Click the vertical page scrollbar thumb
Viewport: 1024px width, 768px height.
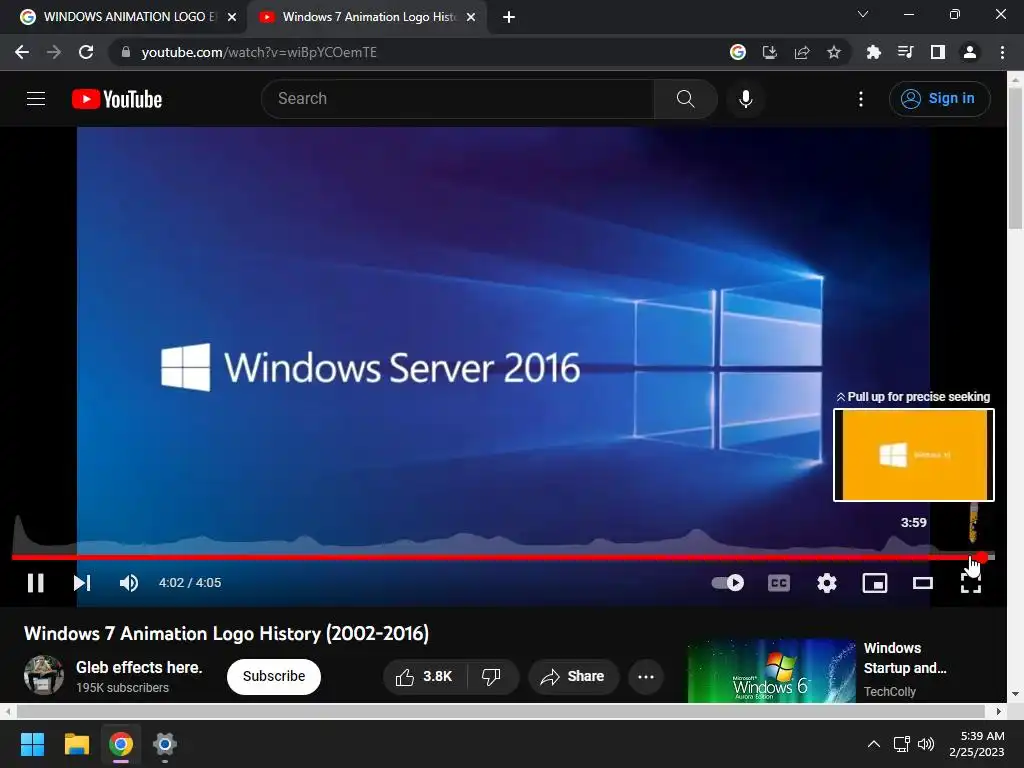pos(1015,158)
